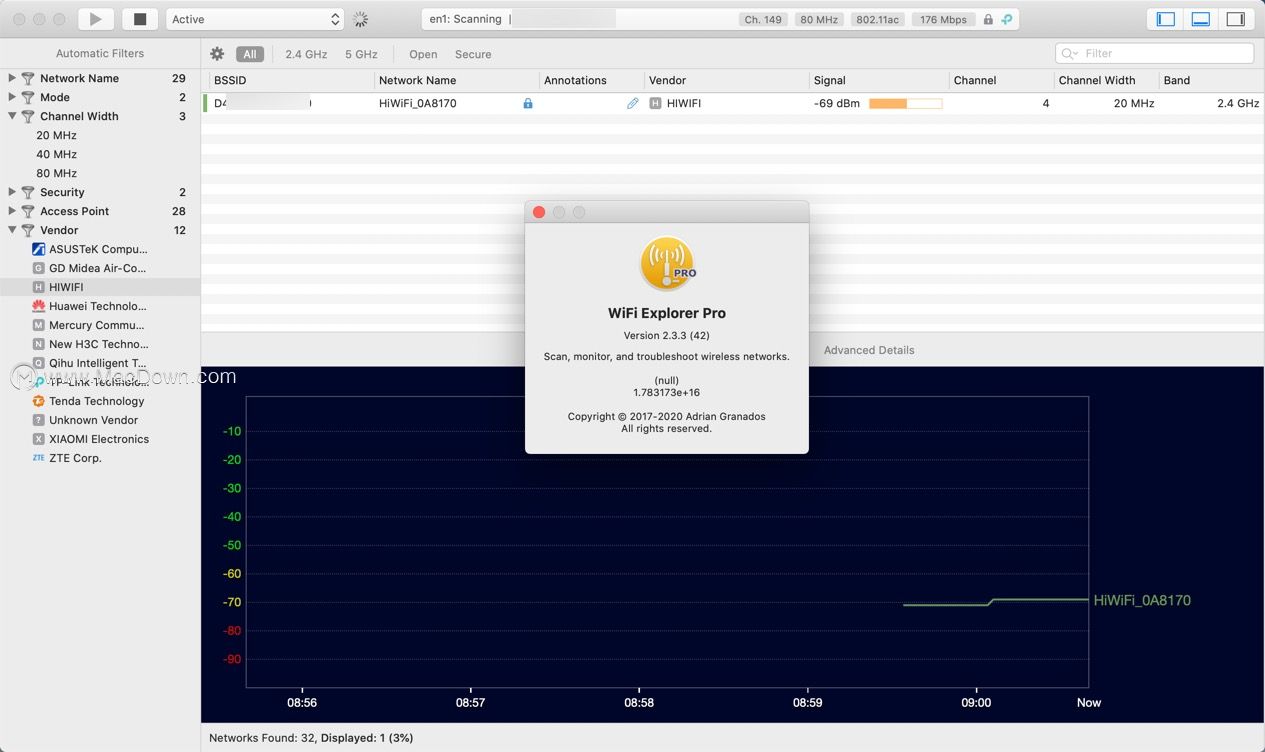Click the HiWiFi_0A8170 graph line label
Image resolution: width=1265 pixels, height=752 pixels.
point(1142,600)
